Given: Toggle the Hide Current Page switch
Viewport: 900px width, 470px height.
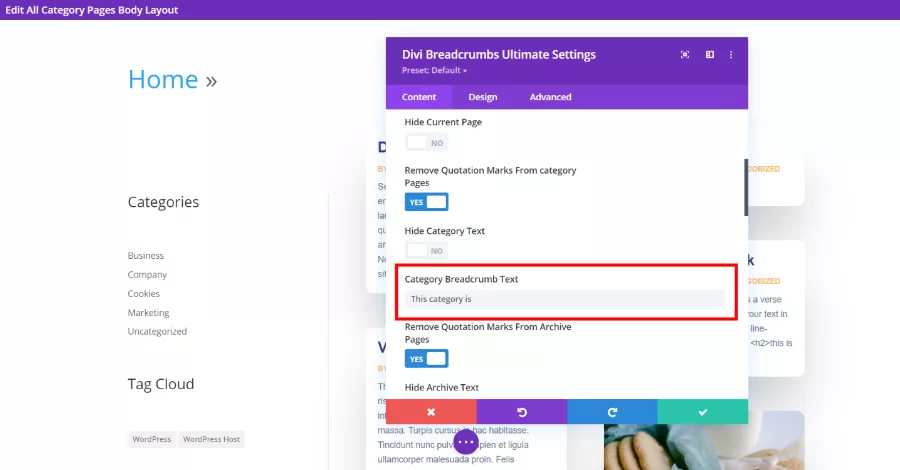Looking at the screenshot, I should click(426, 143).
